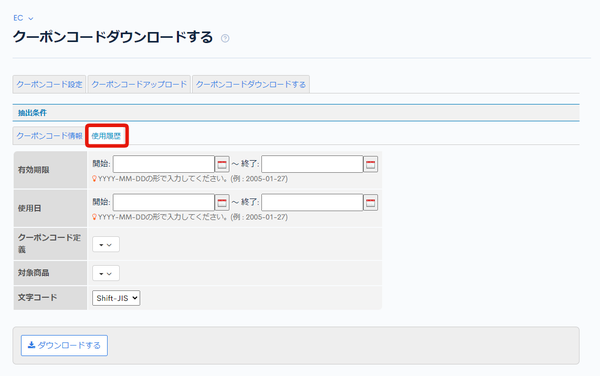Screen dimensions: 600x376
Task: Expand the EC breadcrumb dropdown
Action: click(23, 18)
